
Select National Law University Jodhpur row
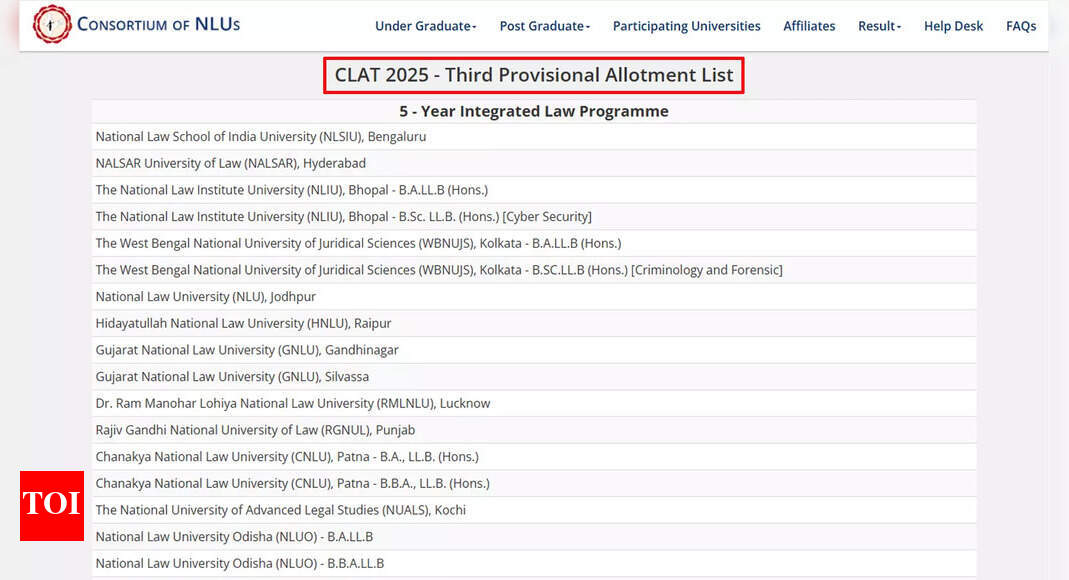(205, 297)
